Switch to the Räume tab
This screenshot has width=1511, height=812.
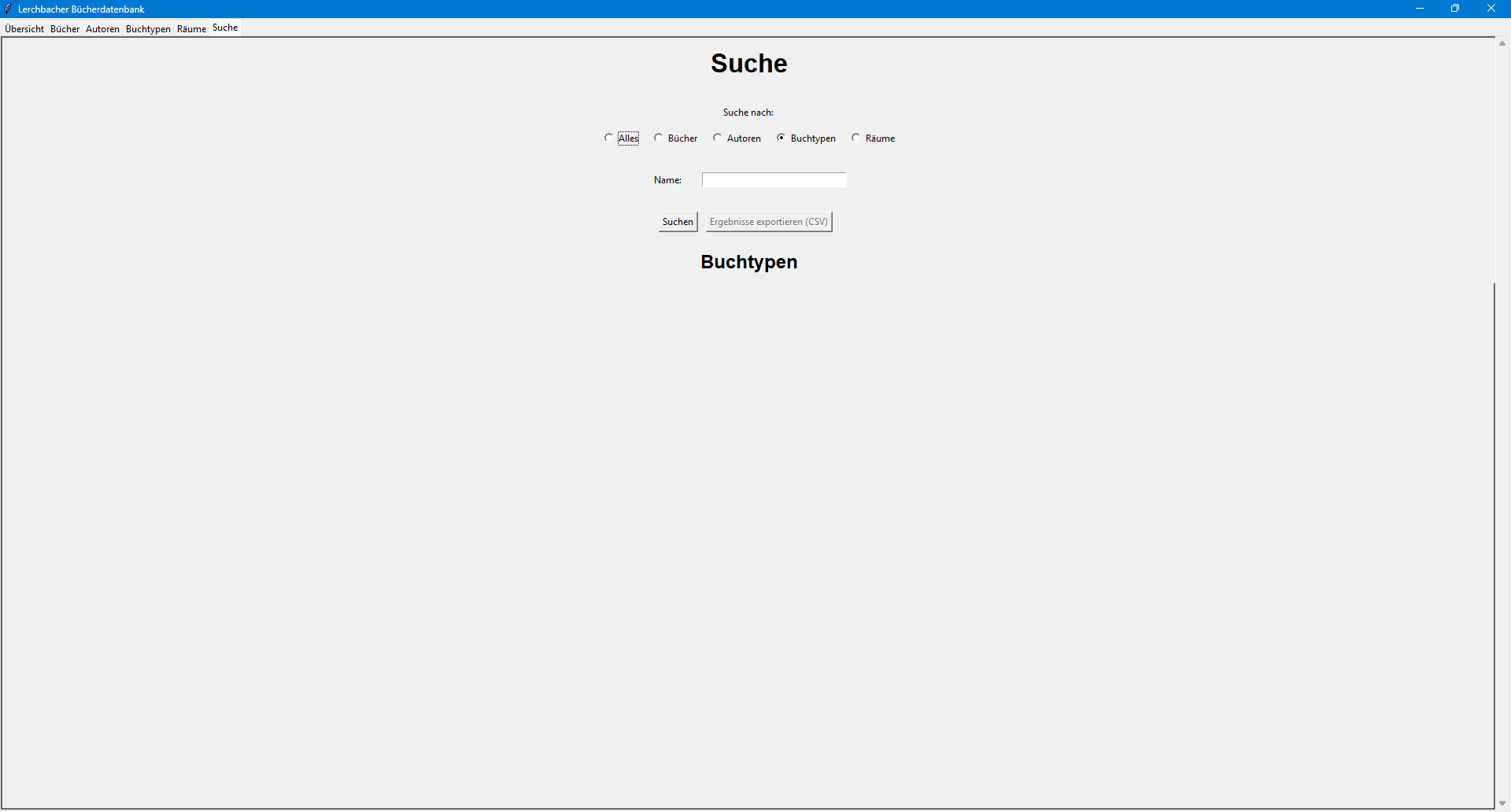pyautogui.click(x=191, y=29)
